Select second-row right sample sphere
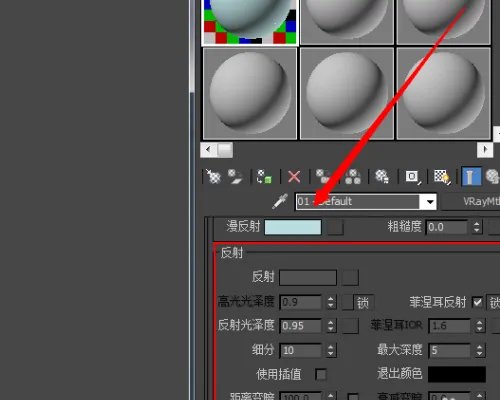Screen dimensions: 500x400 [x=443, y=93]
